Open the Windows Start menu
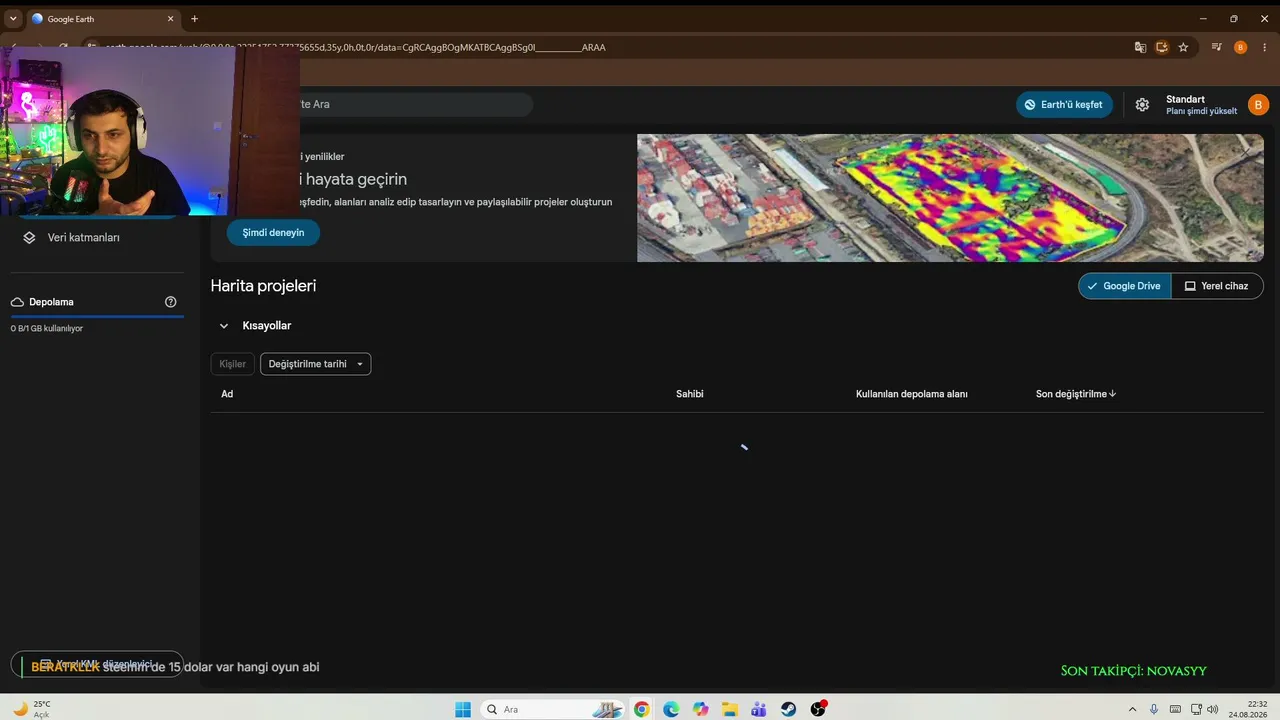The width and height of the screenshot is (1280, 720). pos(463,709)
